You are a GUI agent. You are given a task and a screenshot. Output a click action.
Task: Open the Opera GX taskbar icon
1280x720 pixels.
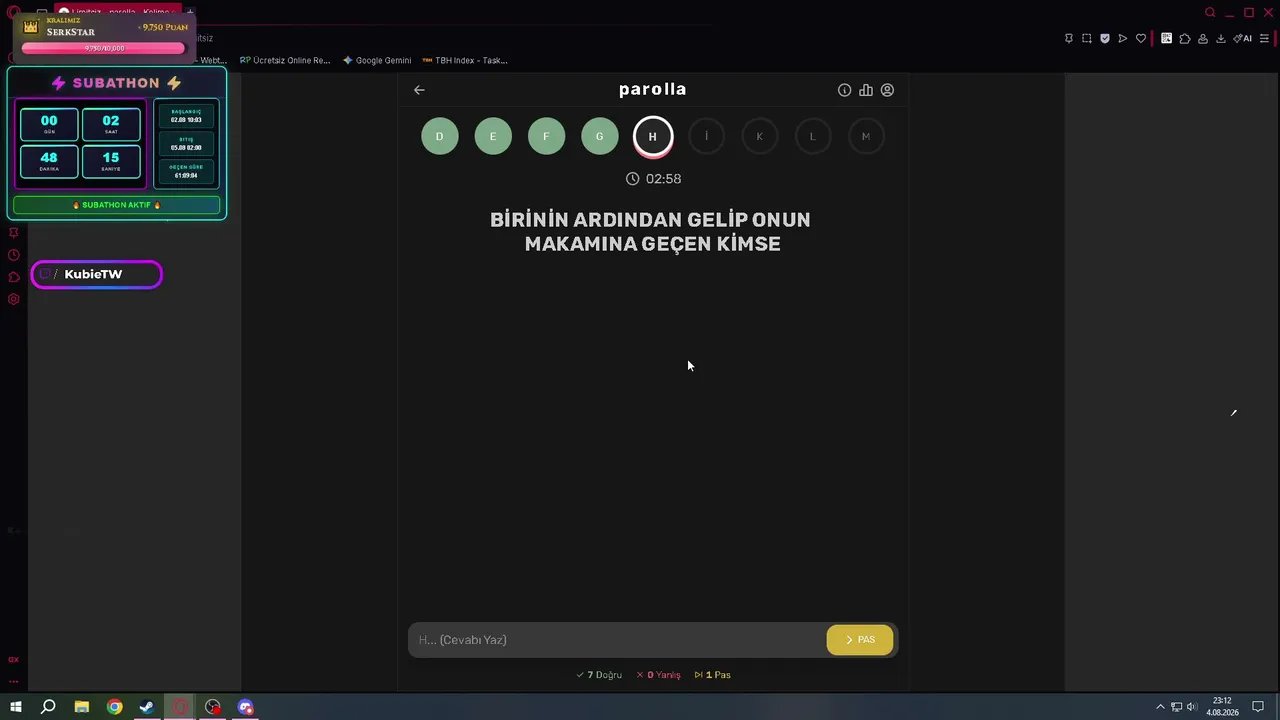[x=180, y=707]
